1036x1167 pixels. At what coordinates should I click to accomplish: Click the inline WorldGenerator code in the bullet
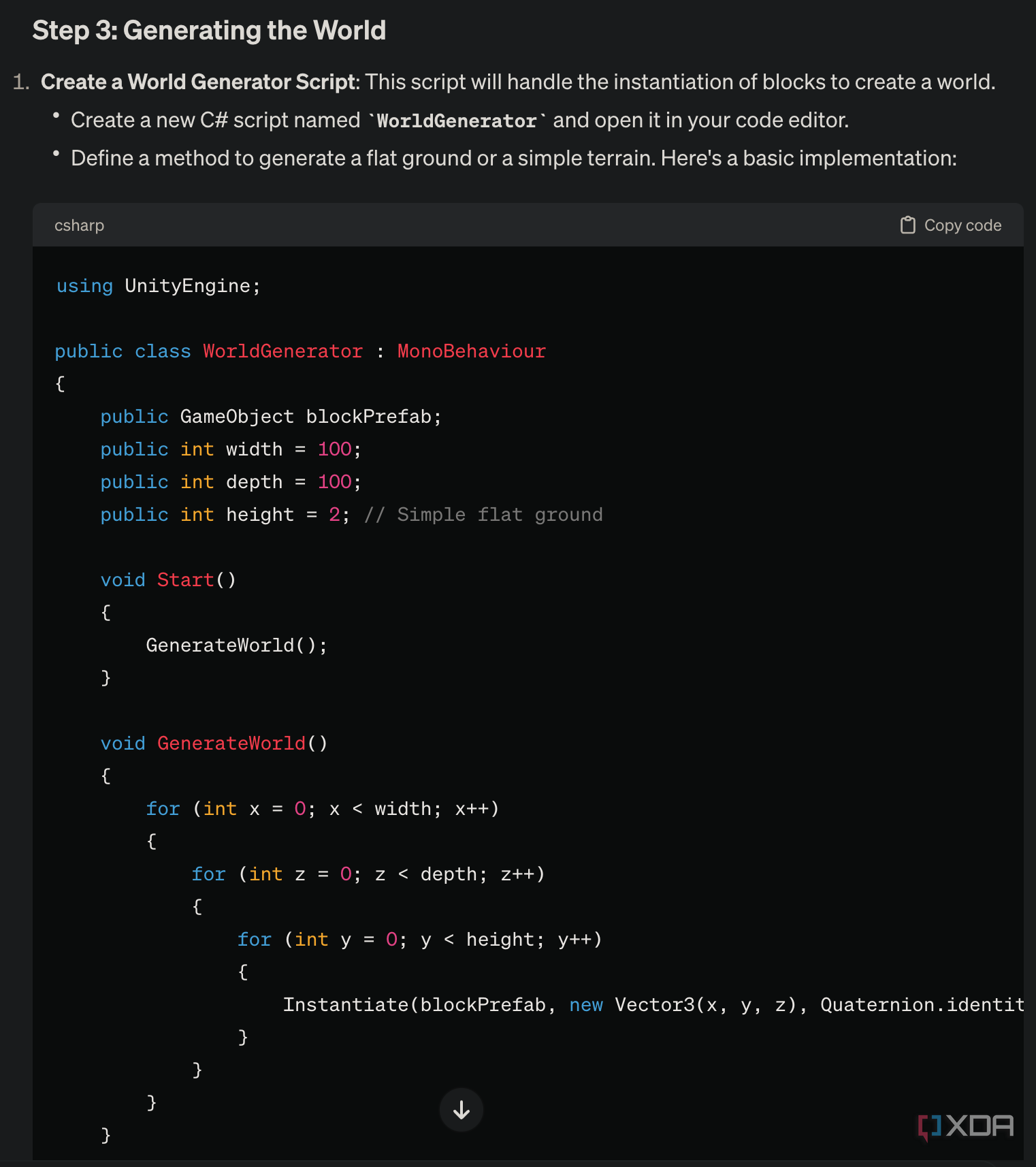457,121
